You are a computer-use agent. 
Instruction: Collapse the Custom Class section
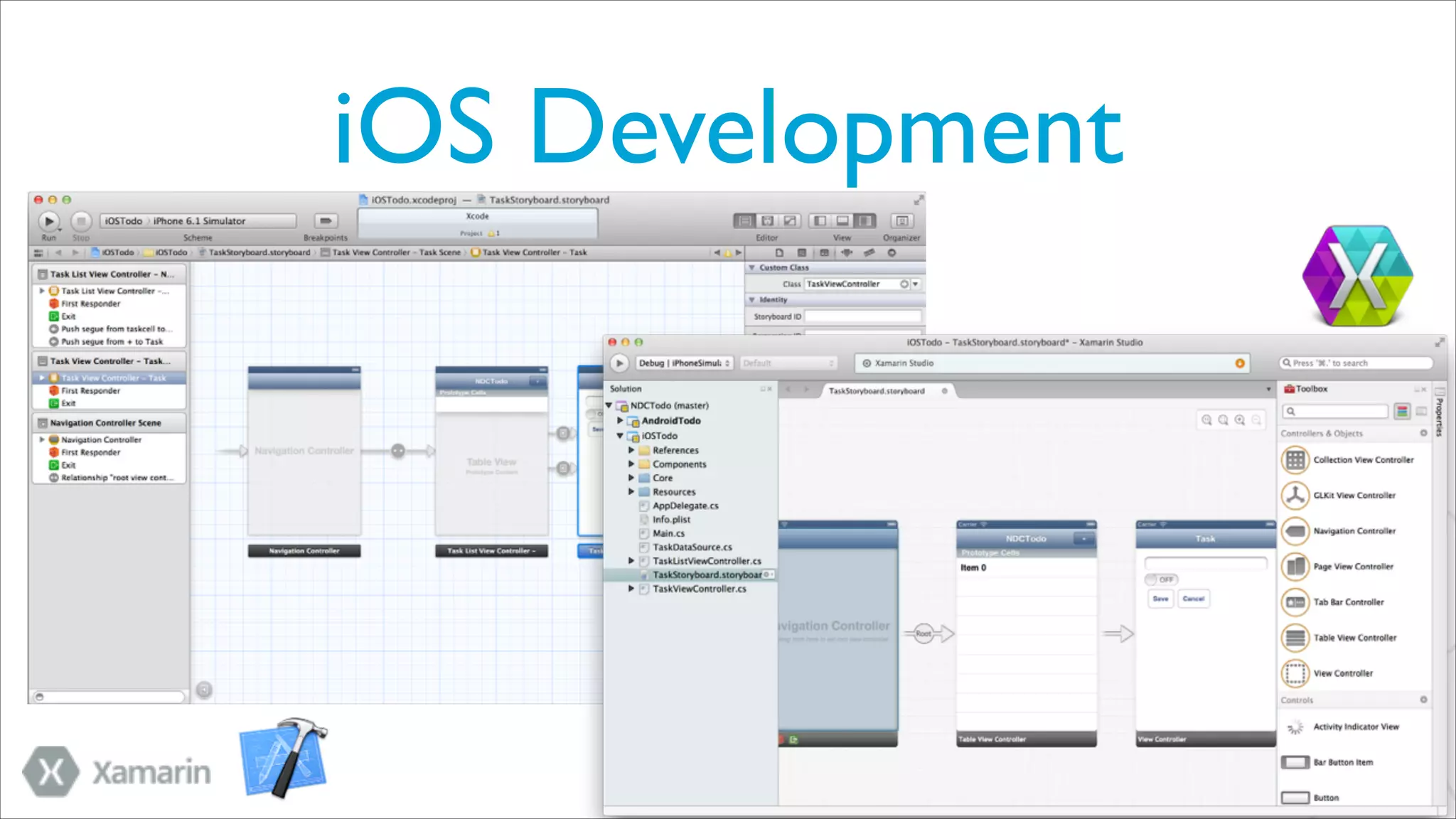tap(751, 268)
